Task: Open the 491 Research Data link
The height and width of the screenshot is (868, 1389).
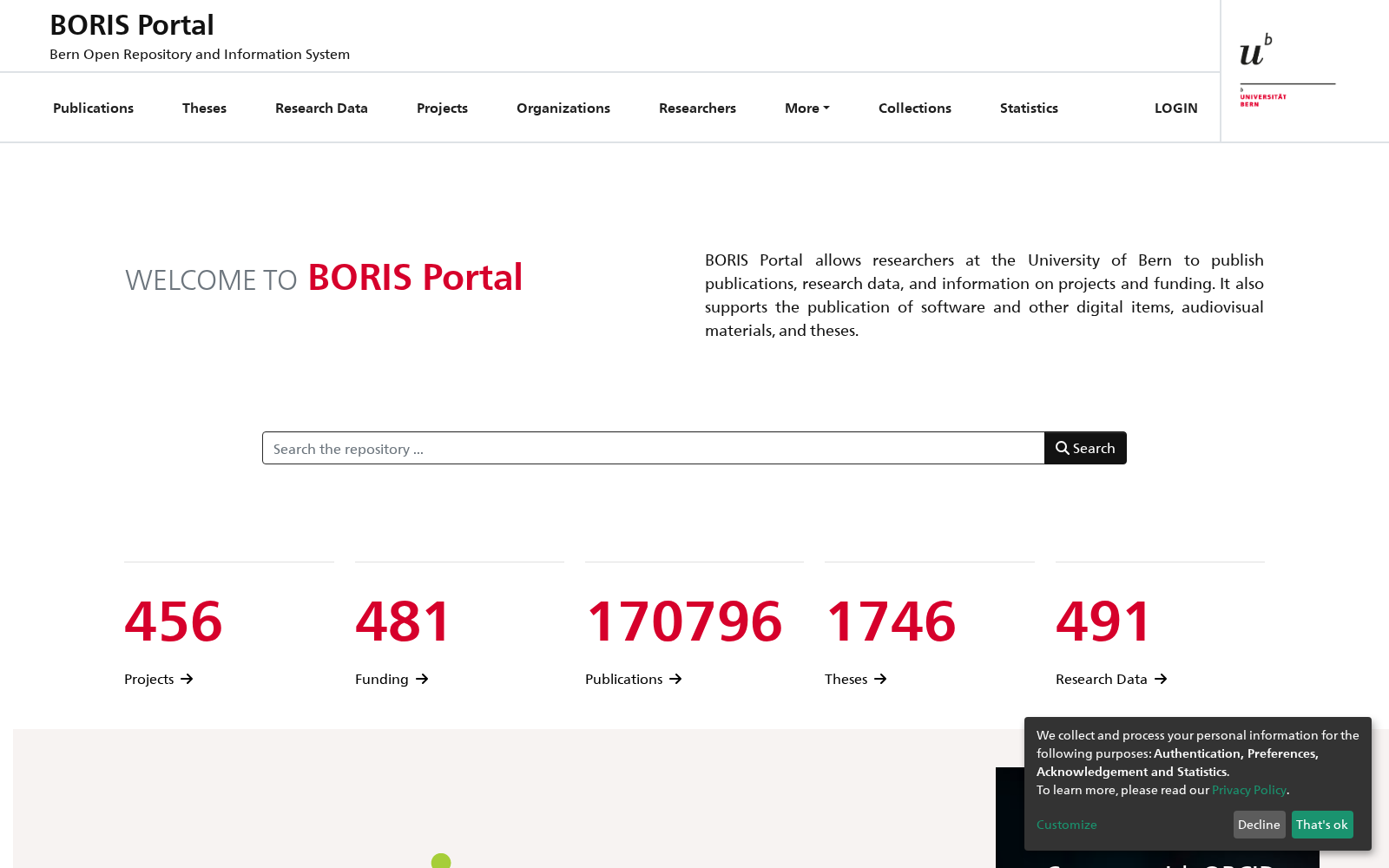Action: [x=1111, y=679]
